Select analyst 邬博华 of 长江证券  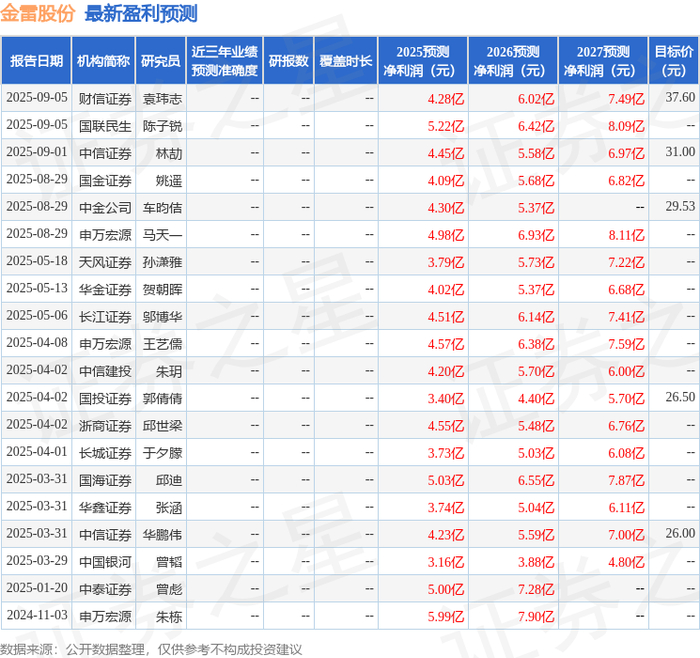click(x=162, y=317)
